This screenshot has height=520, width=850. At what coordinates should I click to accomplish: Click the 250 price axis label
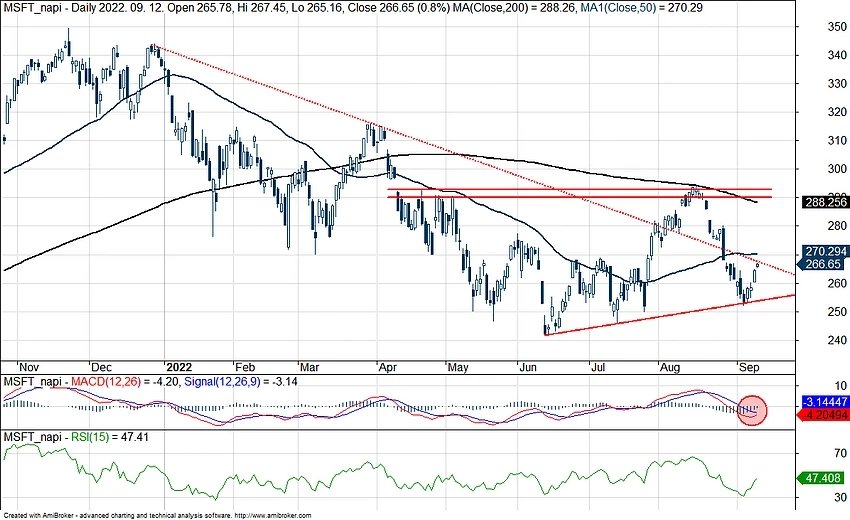[836, 311]
